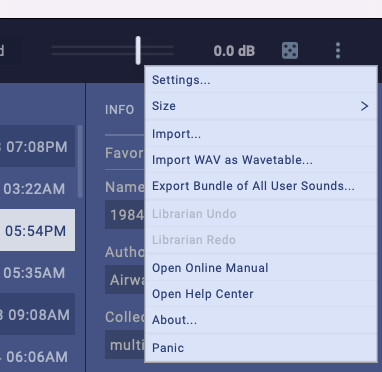Switch to the INFO tab
Image resolution: width=382 pixels, height=372 pixels.
tap(119, 110)
